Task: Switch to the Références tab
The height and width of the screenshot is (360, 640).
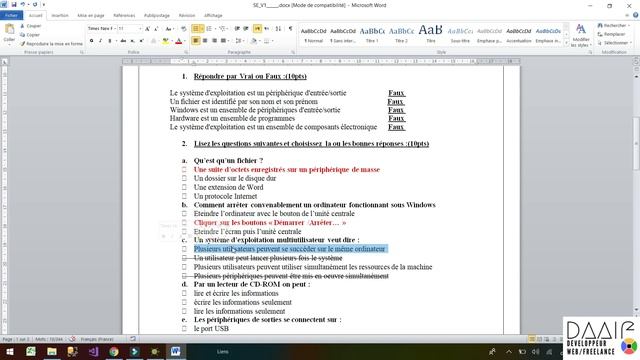Action: [124, 15]
